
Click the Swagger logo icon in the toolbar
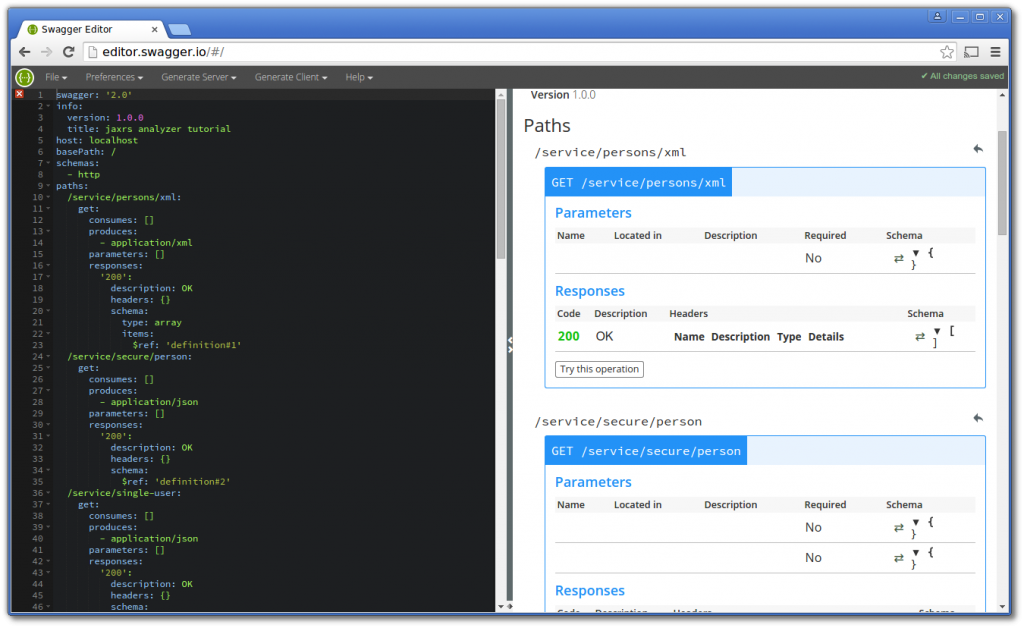pyautogui.click(x=23, y=76)
